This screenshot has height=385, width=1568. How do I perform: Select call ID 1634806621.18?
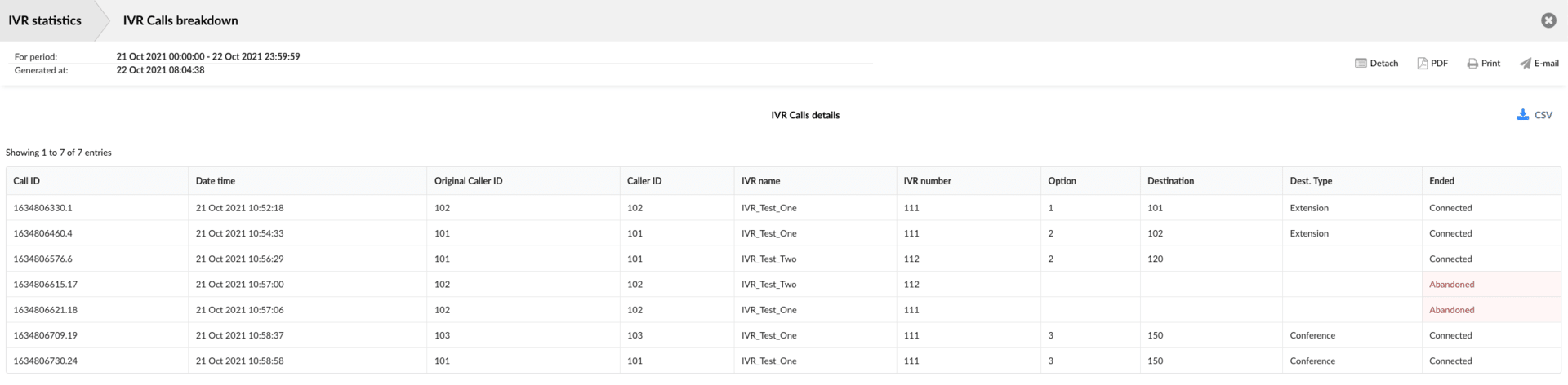click(x=46, y=310)
